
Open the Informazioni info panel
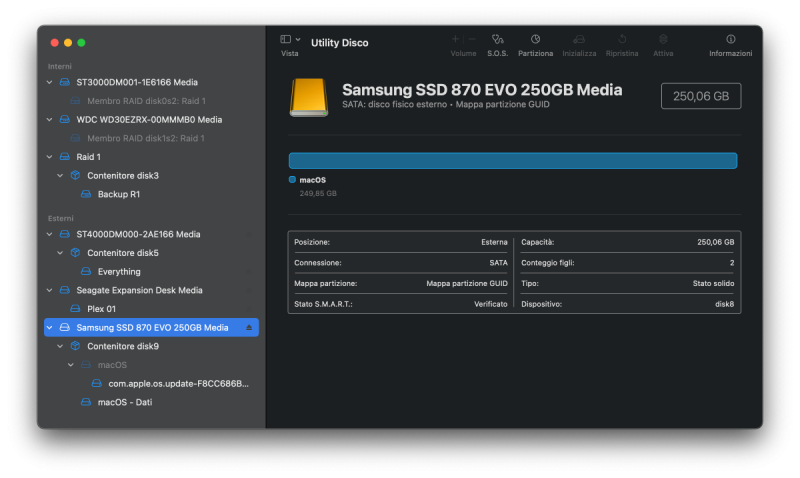[730, 39]
